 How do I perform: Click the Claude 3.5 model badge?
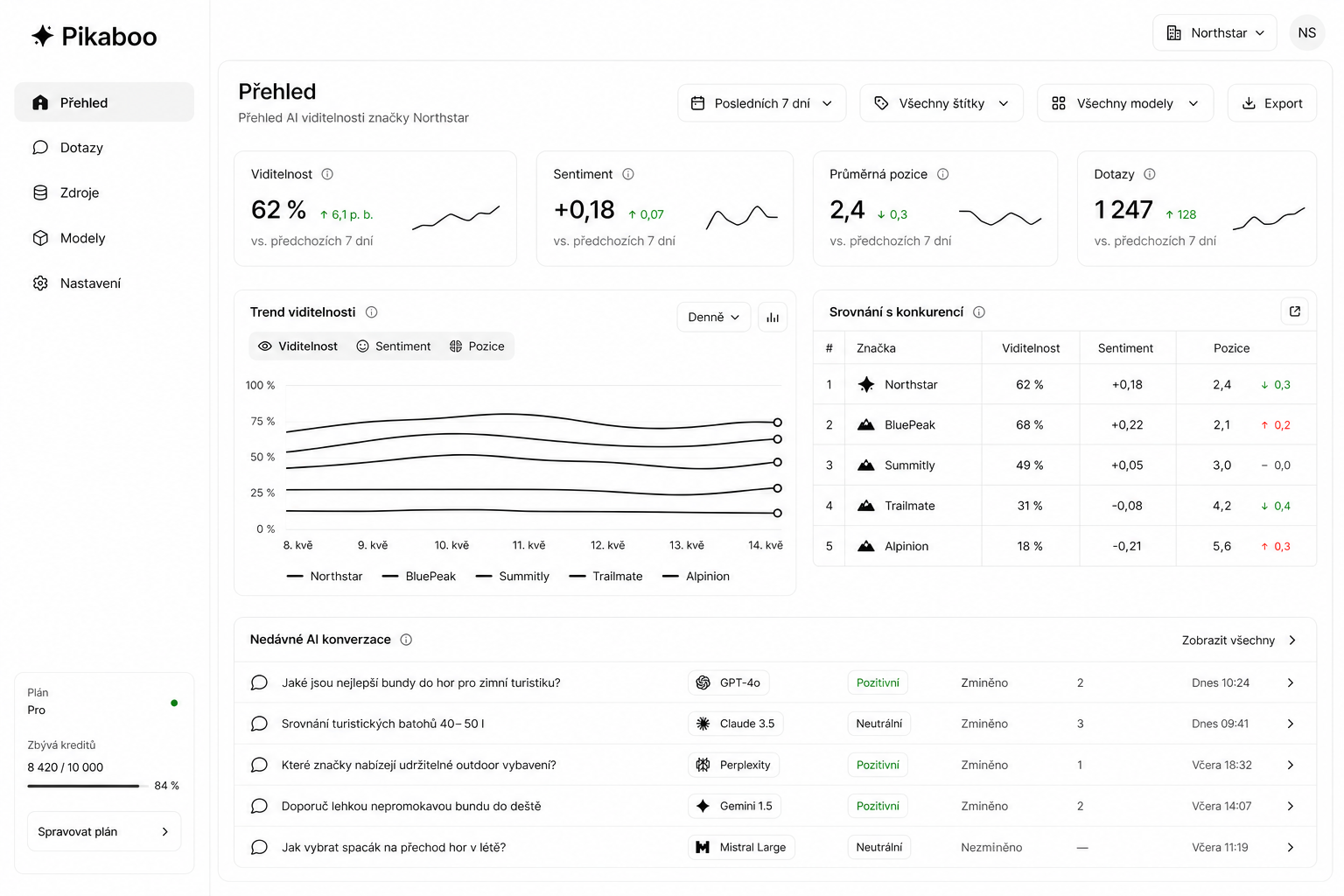(736, 724)
